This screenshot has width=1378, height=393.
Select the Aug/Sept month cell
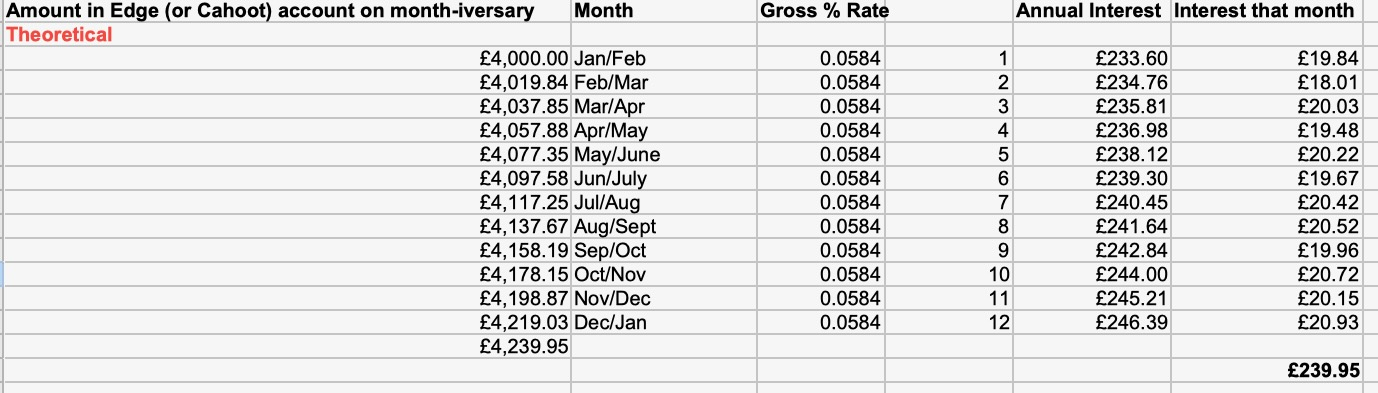tap(663, 227)
